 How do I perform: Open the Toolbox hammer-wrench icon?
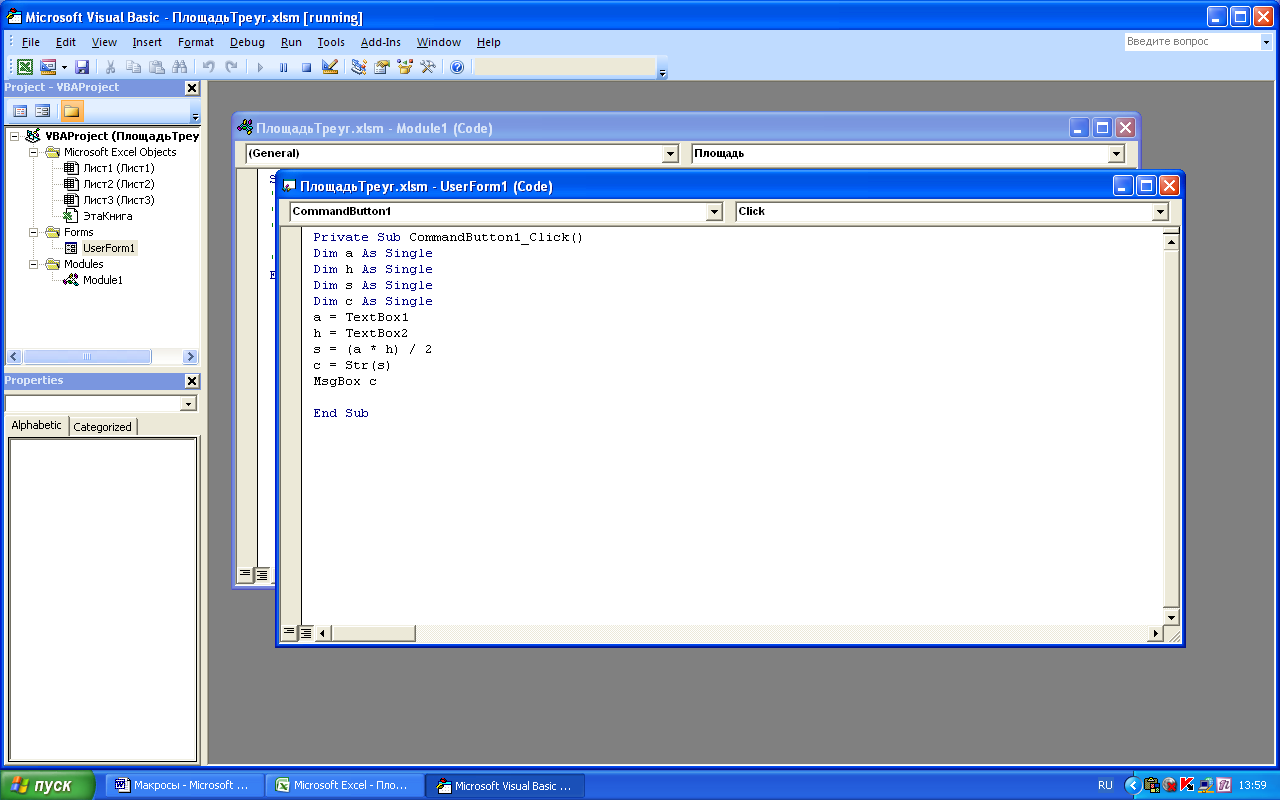click(428, 67)
